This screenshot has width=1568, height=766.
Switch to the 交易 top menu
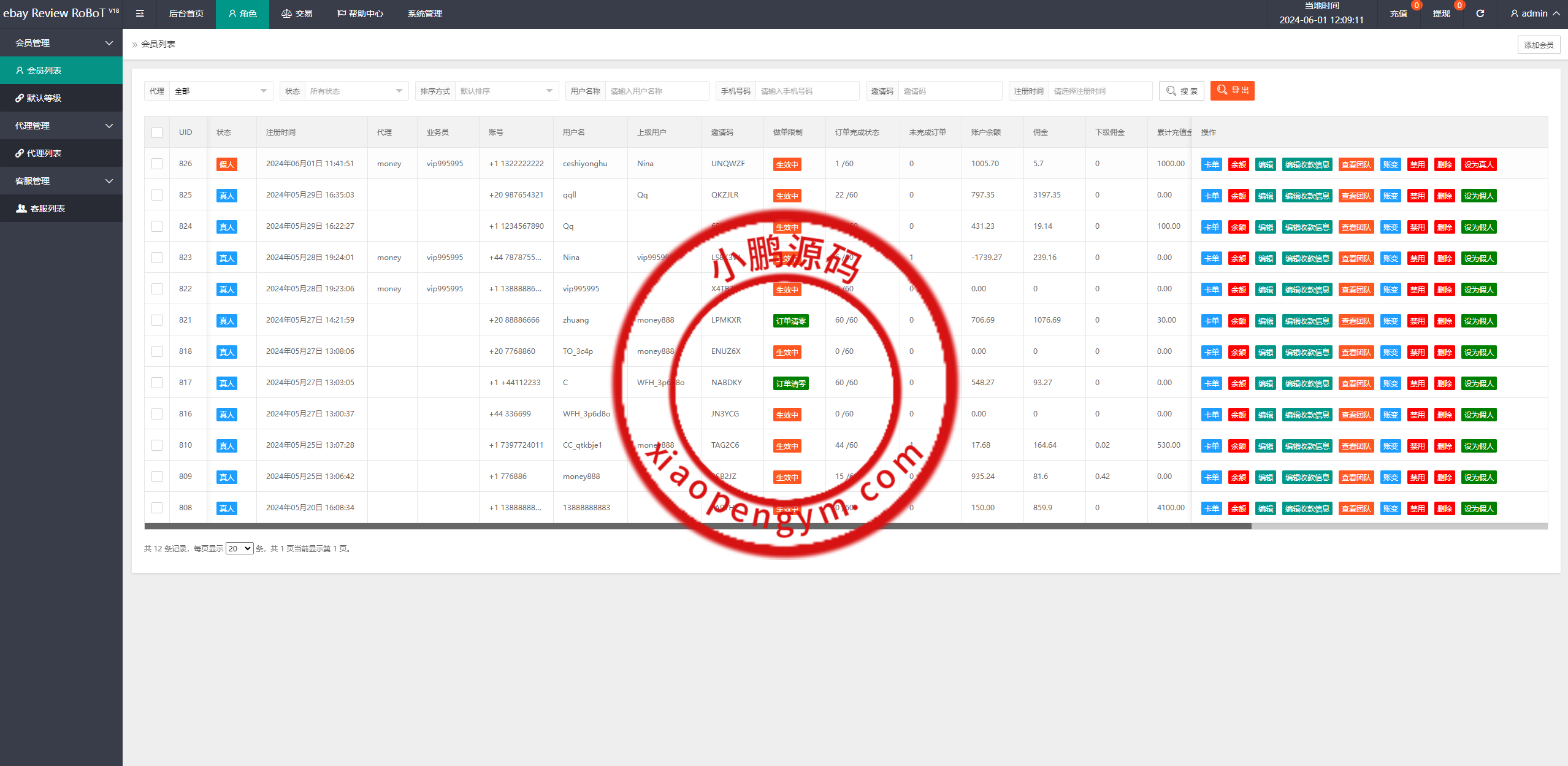point(297,13)
